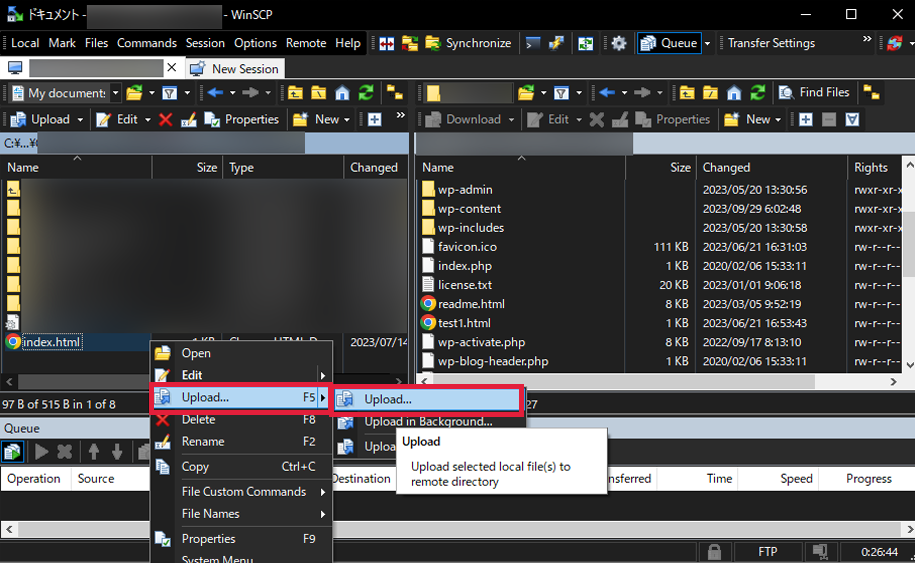Go to local parent directory icon
This screenshot has width=915, height=563.
coord(295,93)
